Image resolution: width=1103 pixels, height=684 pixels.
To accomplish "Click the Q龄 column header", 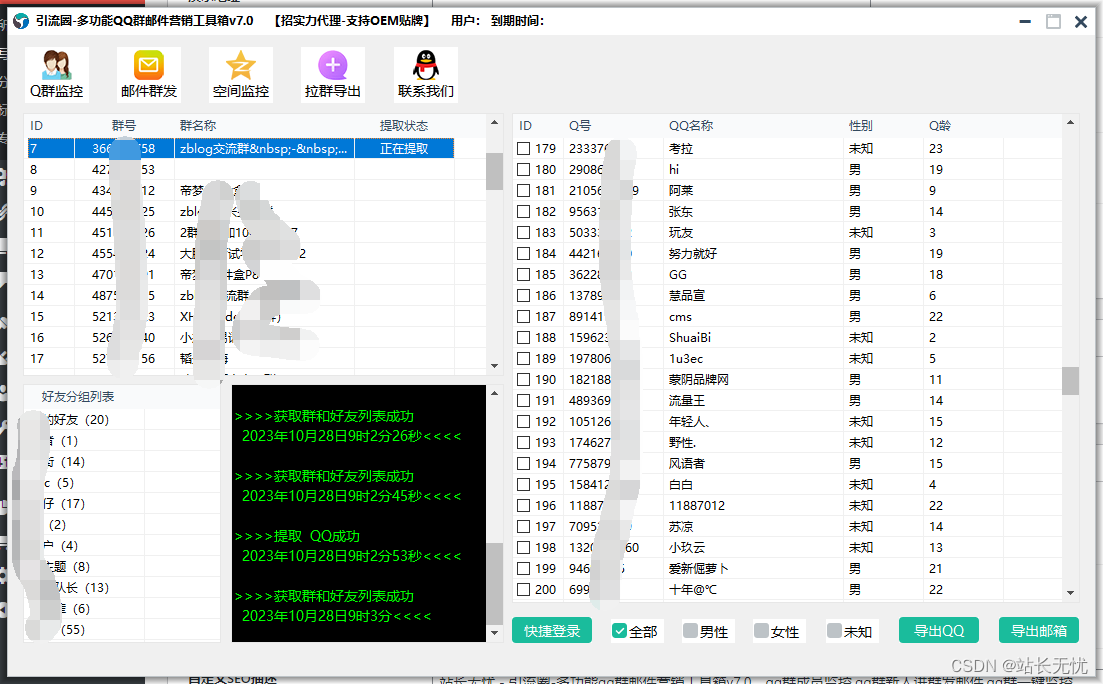I will [940, 125].
